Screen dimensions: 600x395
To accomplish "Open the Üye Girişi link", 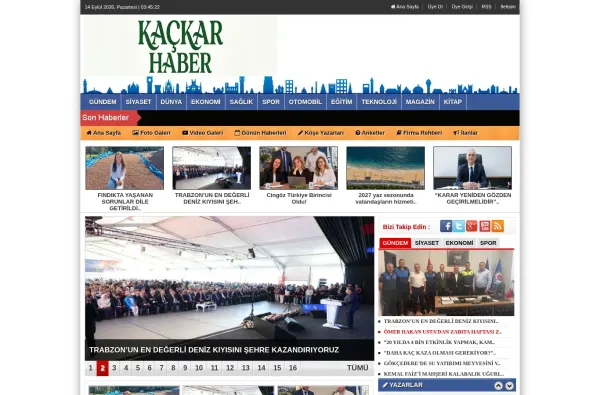I will [x=462, y=7].
